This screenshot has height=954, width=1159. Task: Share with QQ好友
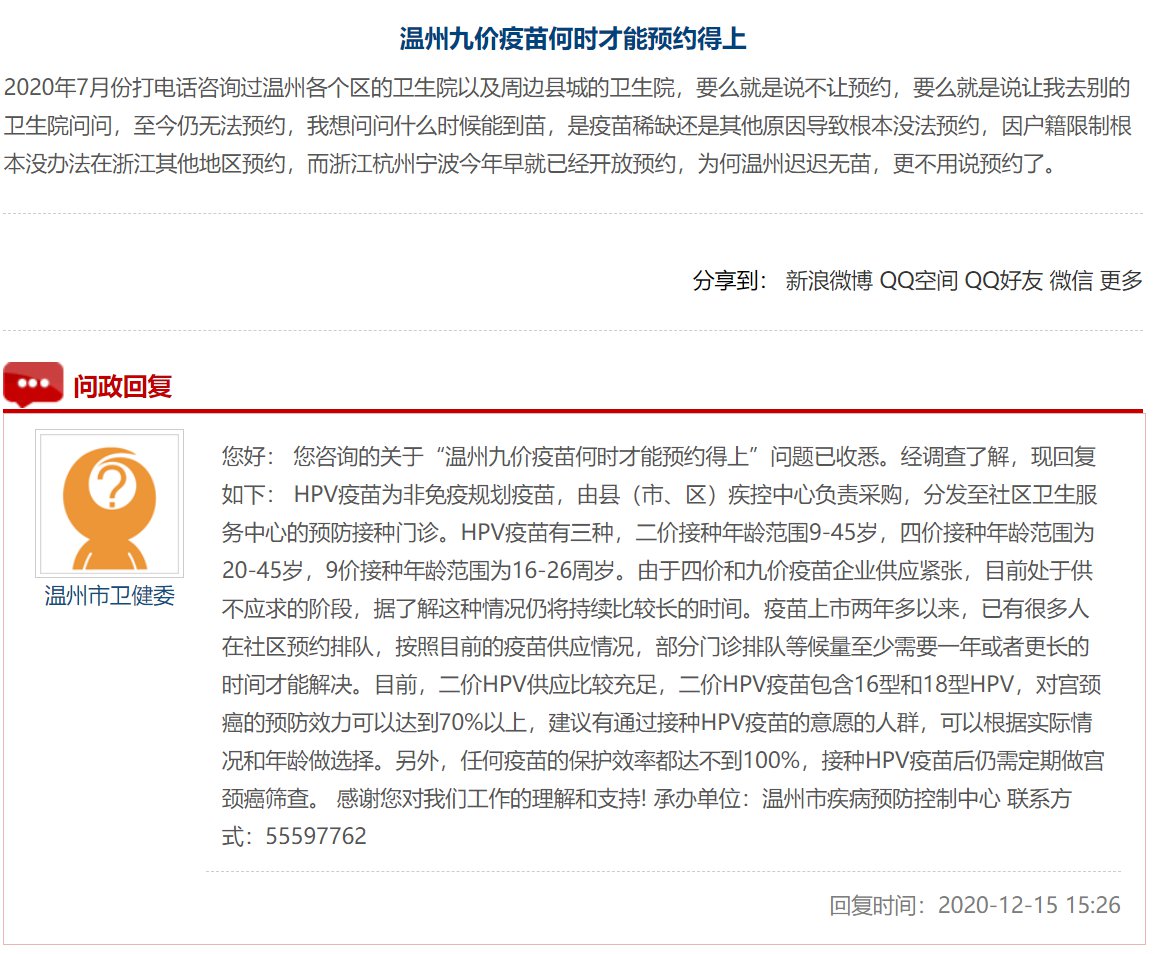[x=1003, y=281]
